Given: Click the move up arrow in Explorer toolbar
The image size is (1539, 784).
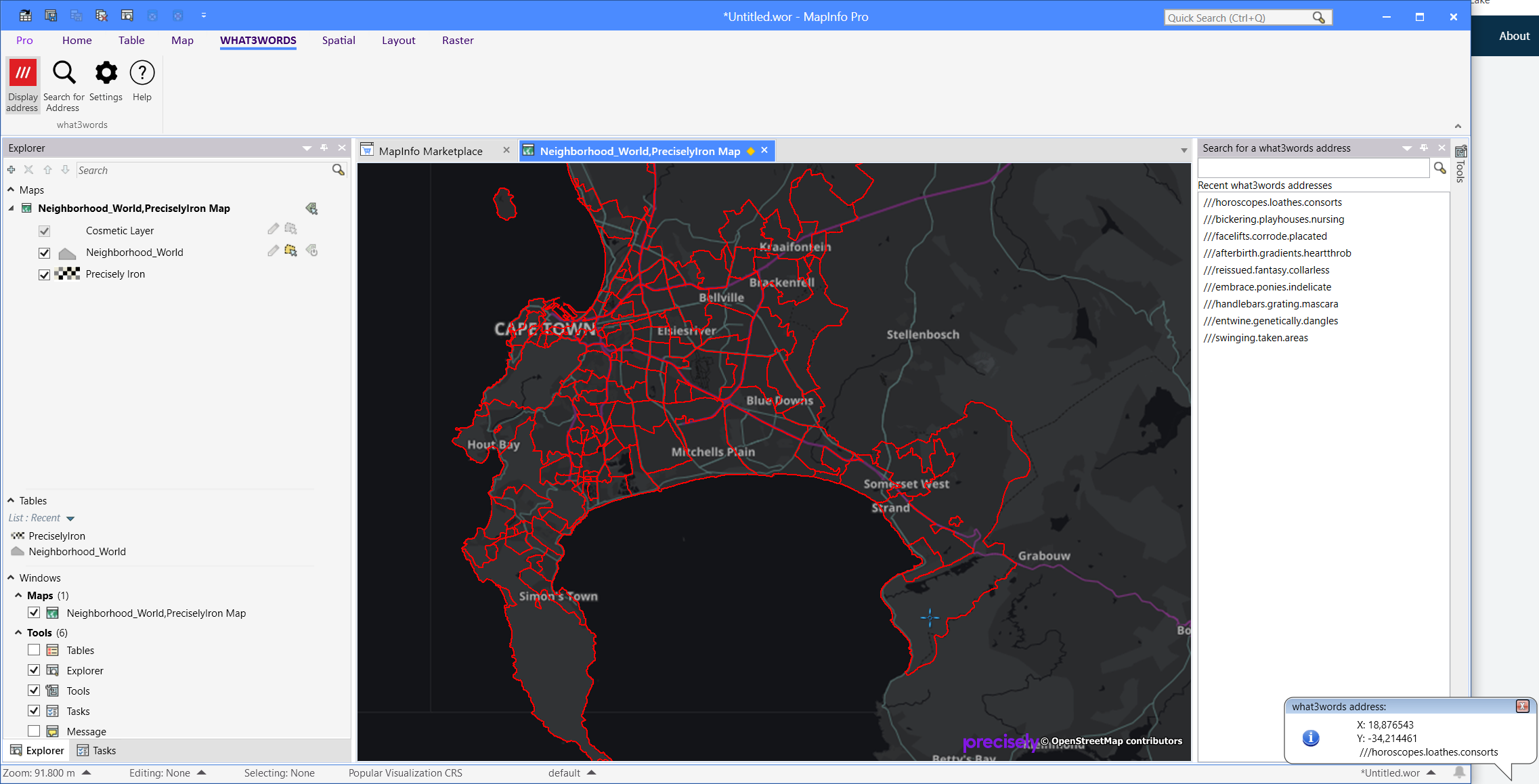Looking at the screenshot, I should pyautogui.click(x=47, y=170).
